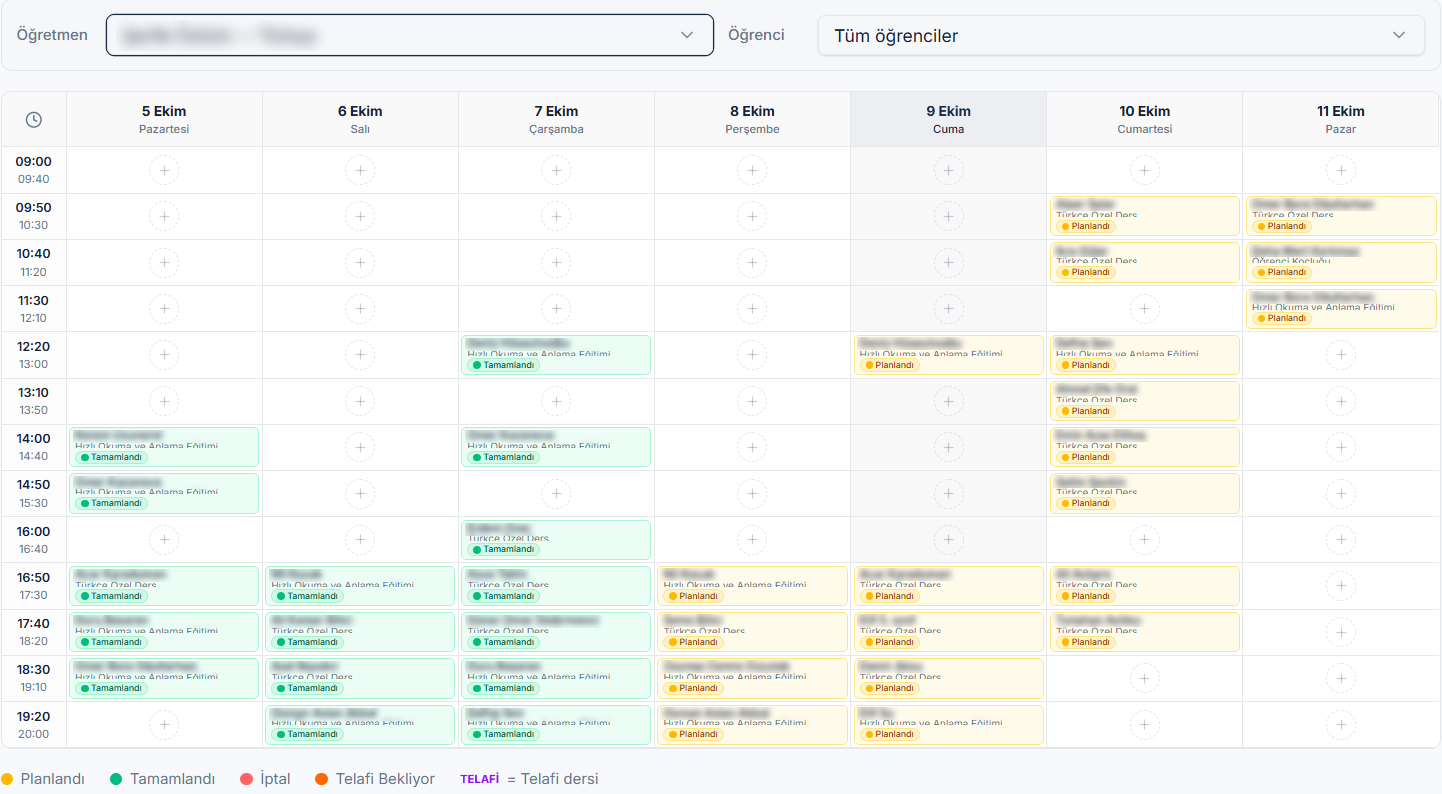Click the plus for 8 Ekim 16:00 slot
The image size is (1442, 794).
click(752, 540)
